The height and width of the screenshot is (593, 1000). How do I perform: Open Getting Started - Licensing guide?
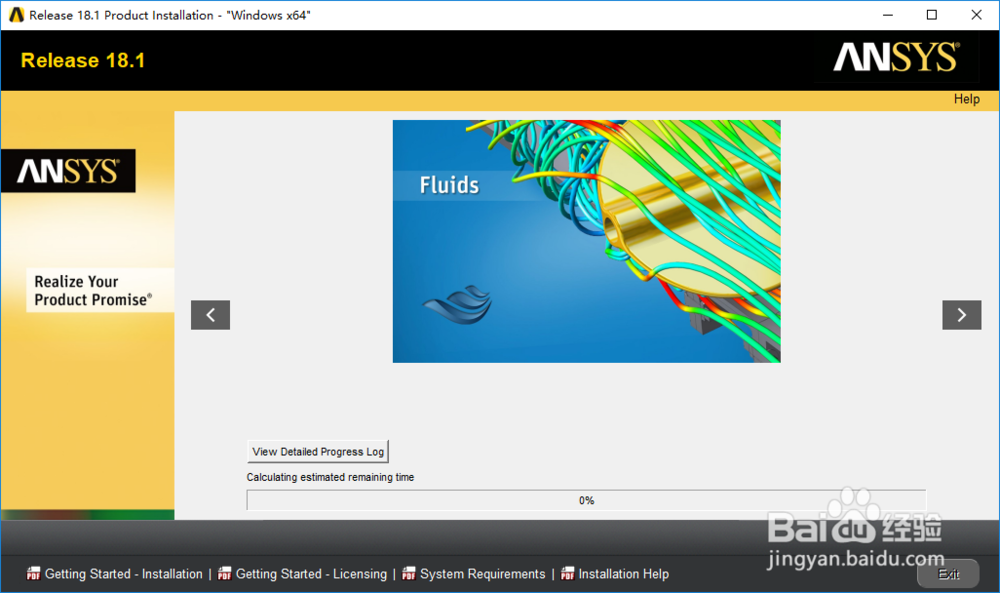pos(311,574)
